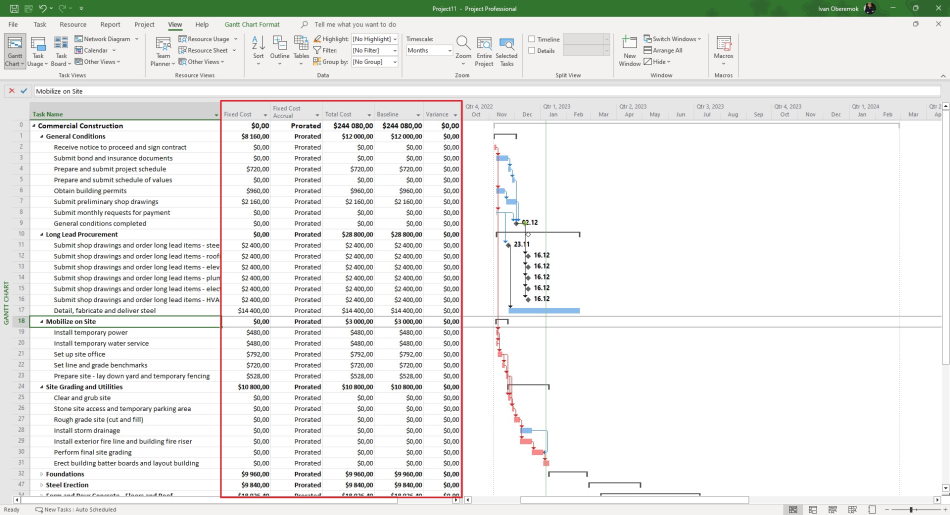
Task: Open the Fixed Cost column filter arrow
Action: [265, 115]
